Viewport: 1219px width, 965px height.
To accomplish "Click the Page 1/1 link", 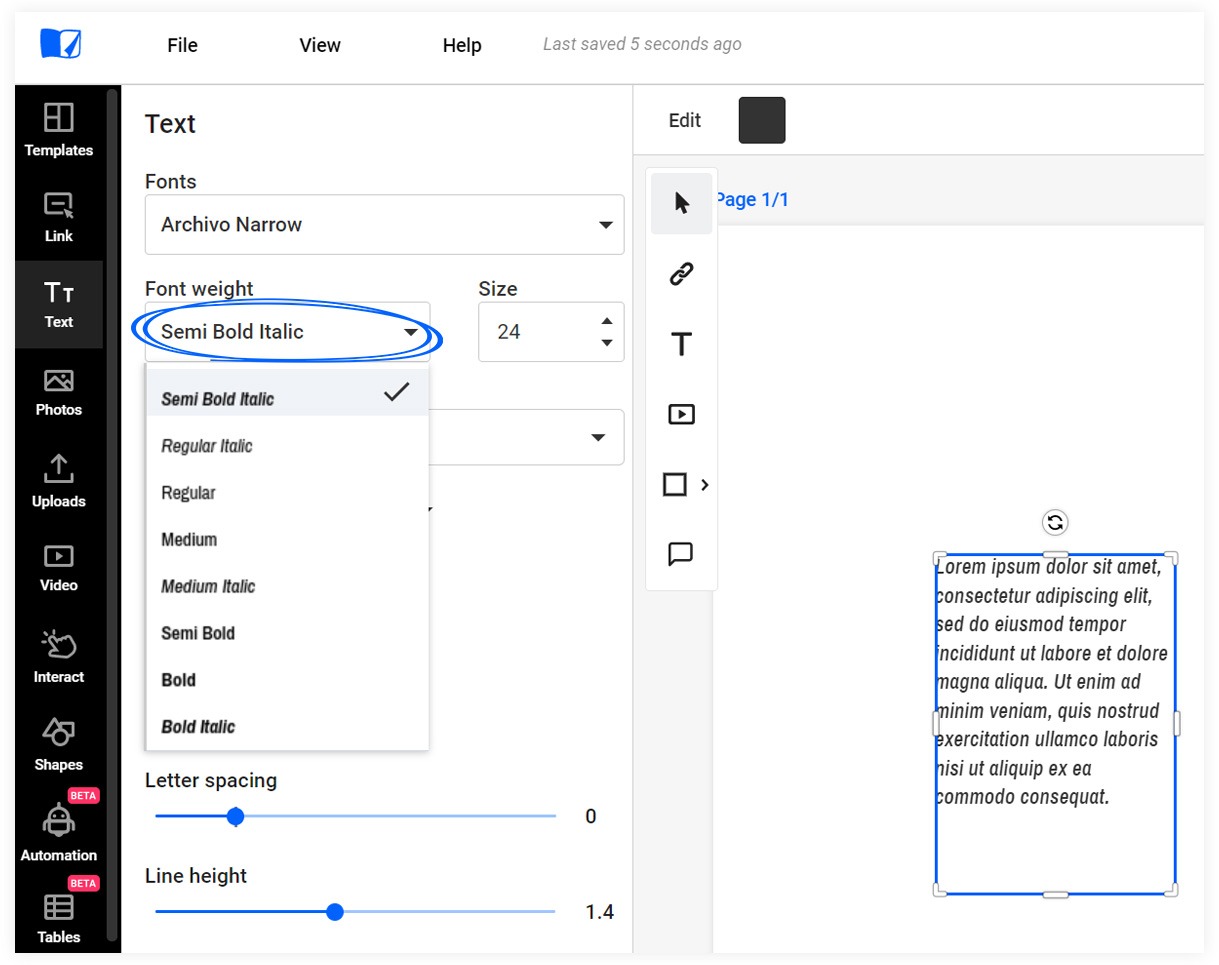I will (752, 200).
